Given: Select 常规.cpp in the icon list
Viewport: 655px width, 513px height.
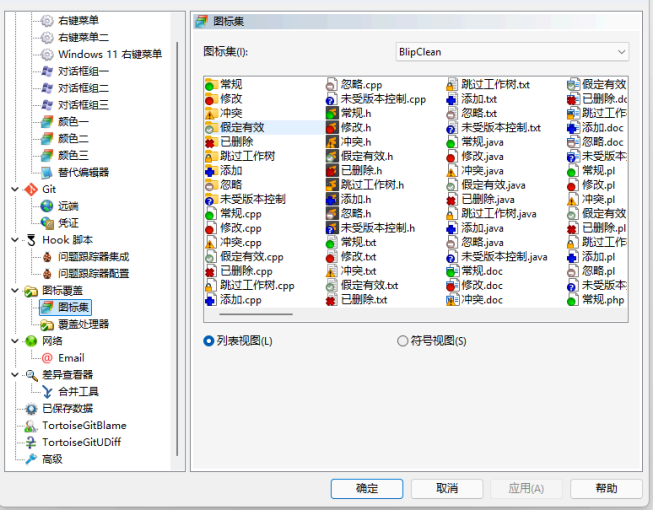Looking at the screenshot, I should click(241, 214).
